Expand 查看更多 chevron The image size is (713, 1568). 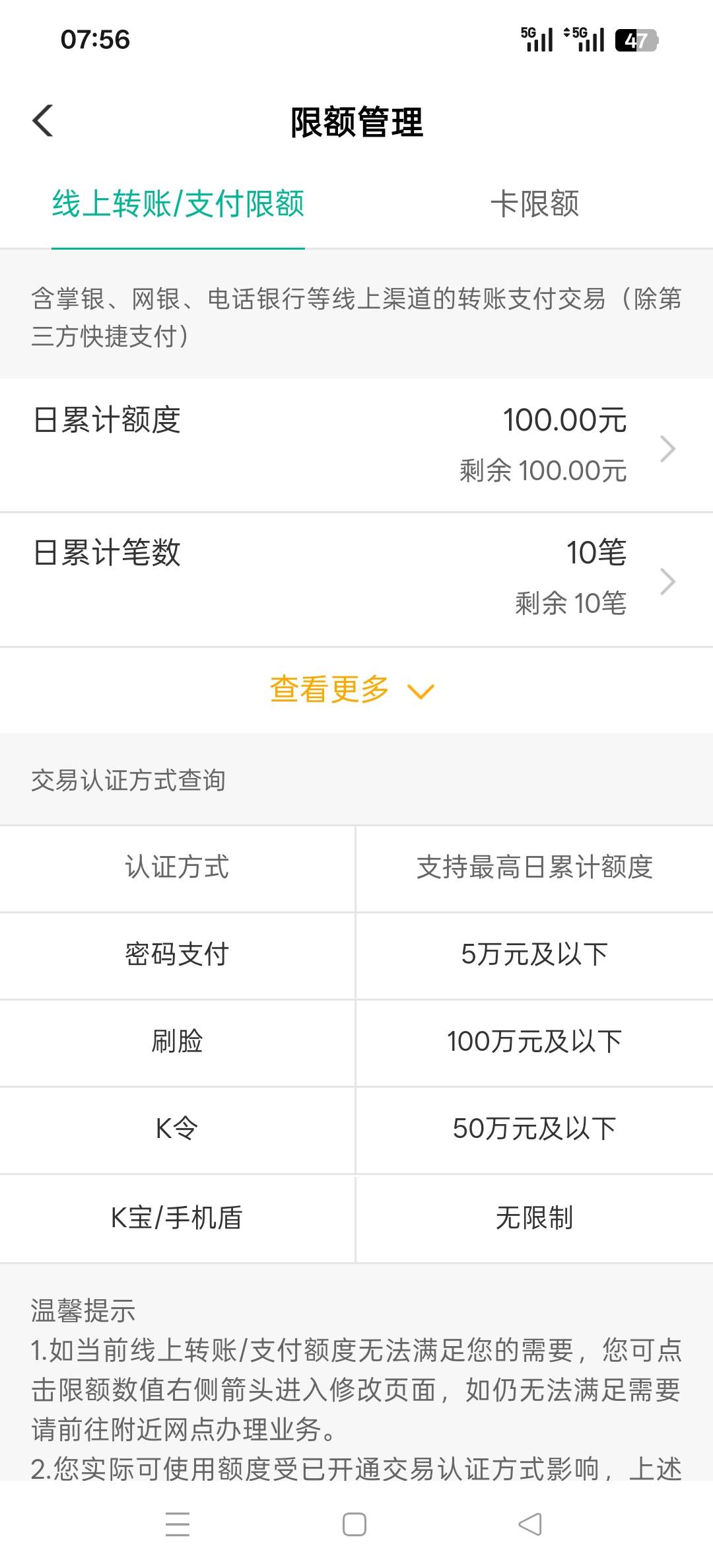(x=421, y=692)
